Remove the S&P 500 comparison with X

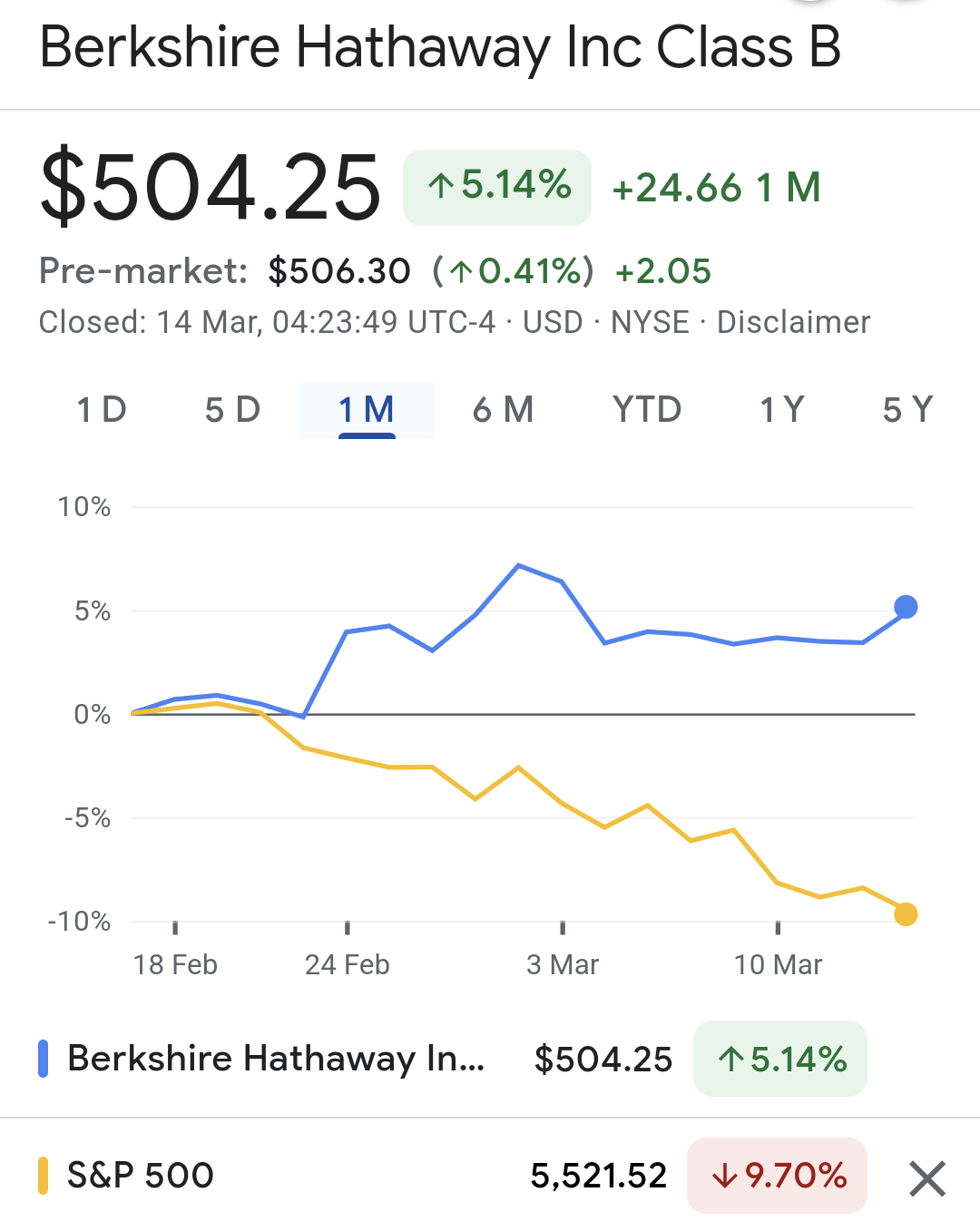coord(927,1178)
